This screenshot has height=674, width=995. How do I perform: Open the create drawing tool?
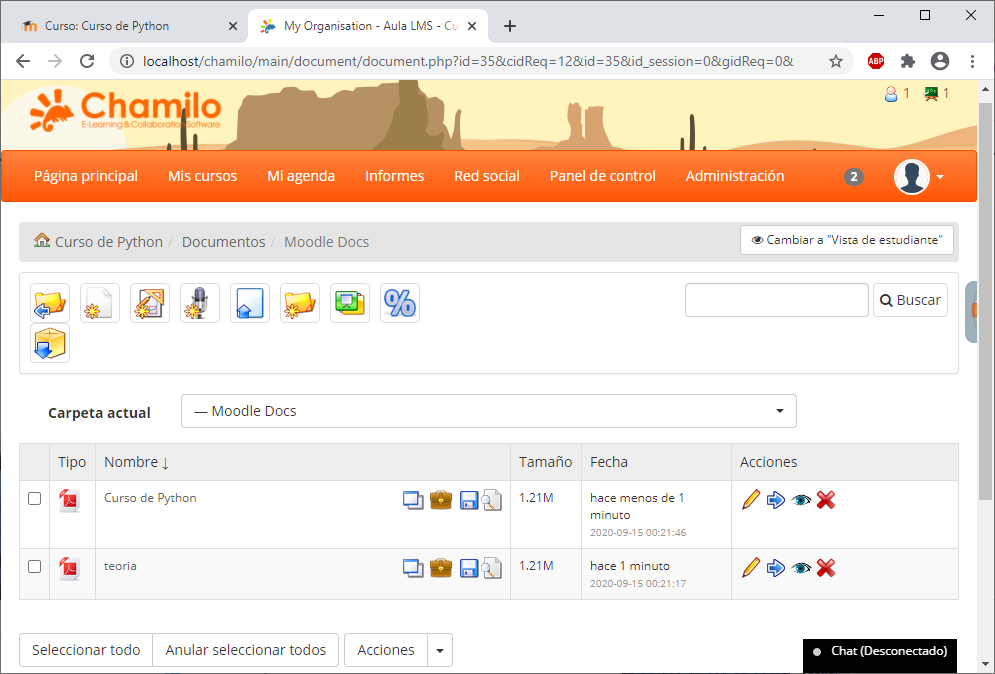point(149,303)
